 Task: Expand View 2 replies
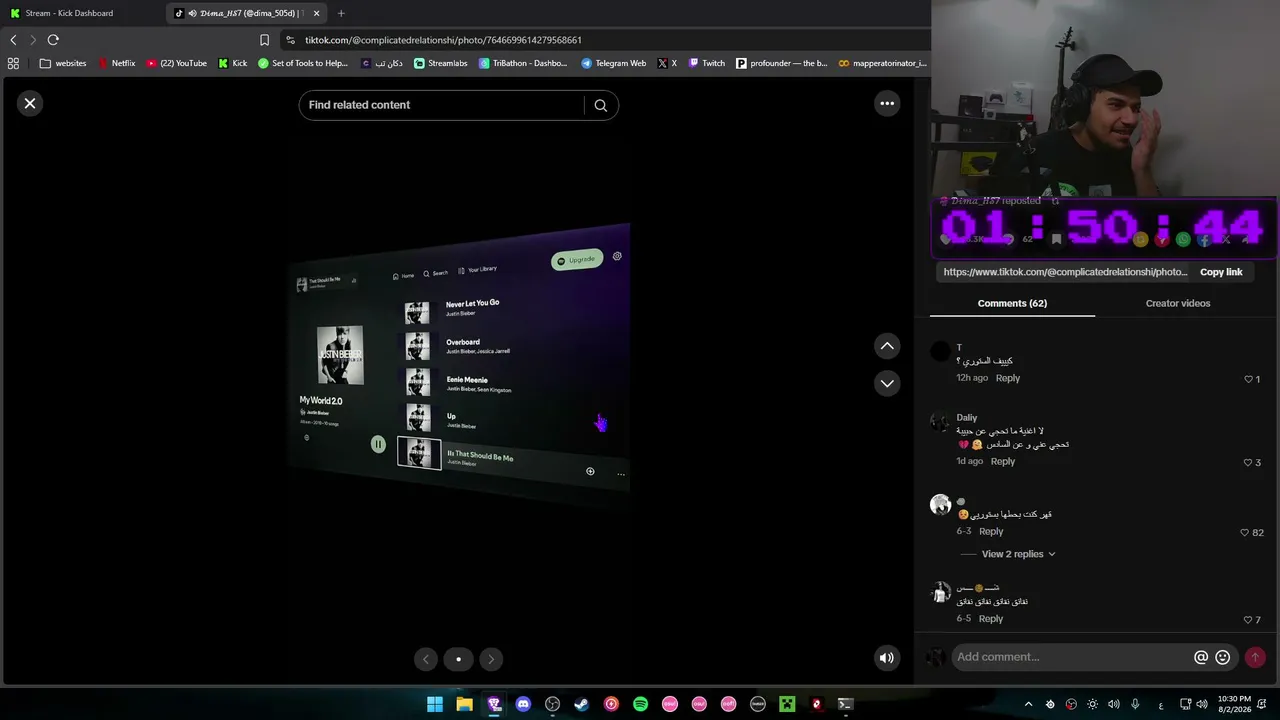[1018, 554]
